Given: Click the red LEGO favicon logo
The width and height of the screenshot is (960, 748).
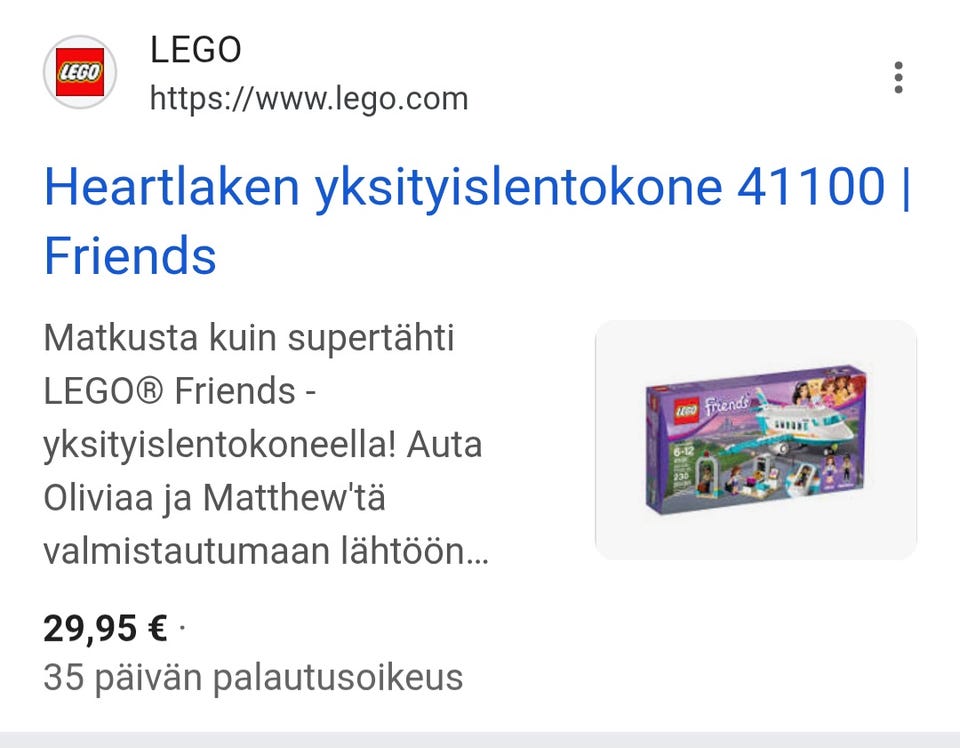Looking at the screenshot, I should [x=80, y=72].
